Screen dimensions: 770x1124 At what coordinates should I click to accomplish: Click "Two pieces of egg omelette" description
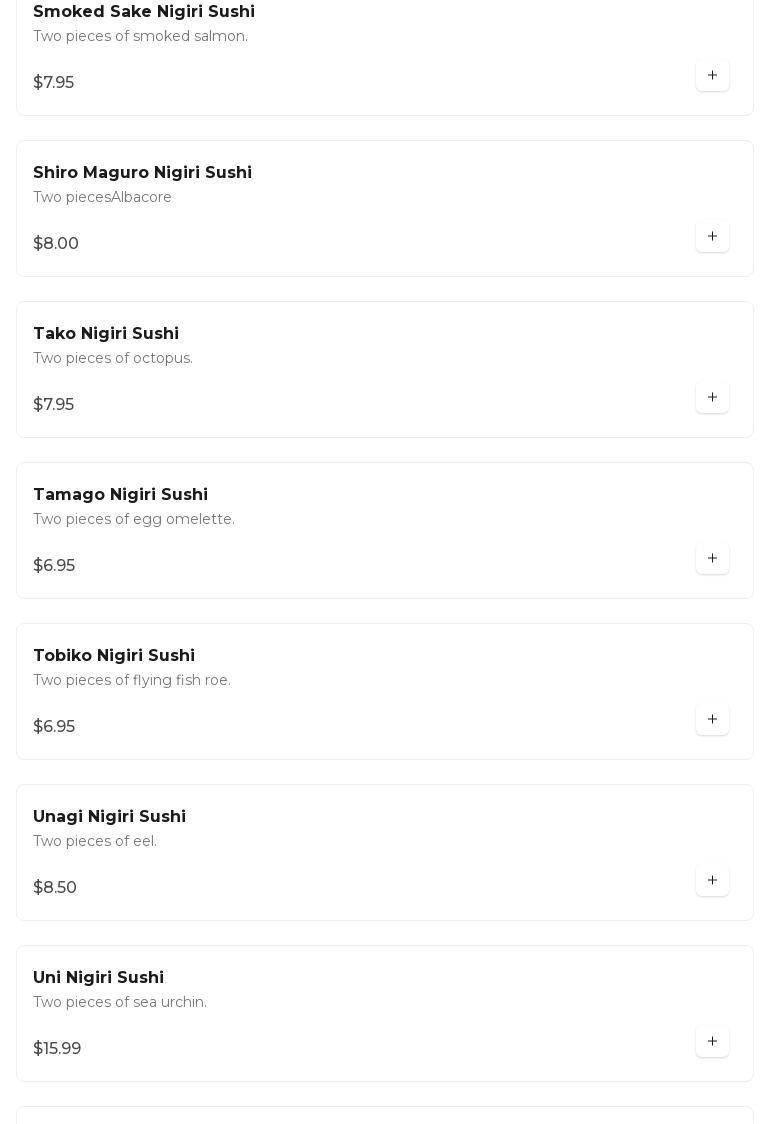[x=134, y=520]
